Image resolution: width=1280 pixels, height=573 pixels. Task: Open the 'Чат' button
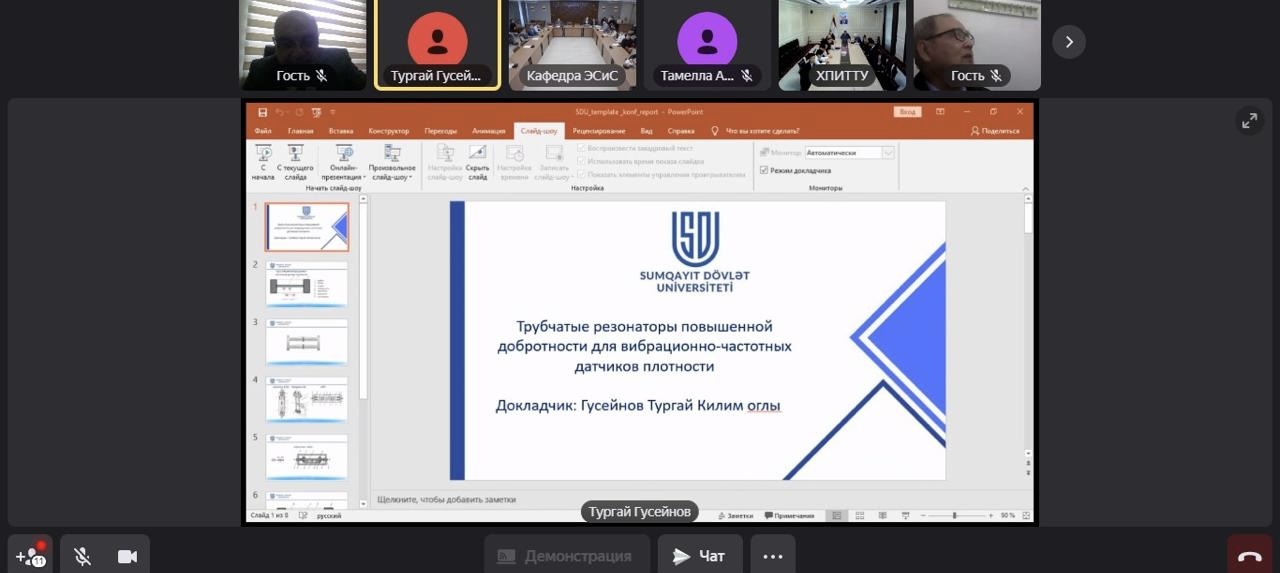(x=699, y=557)
